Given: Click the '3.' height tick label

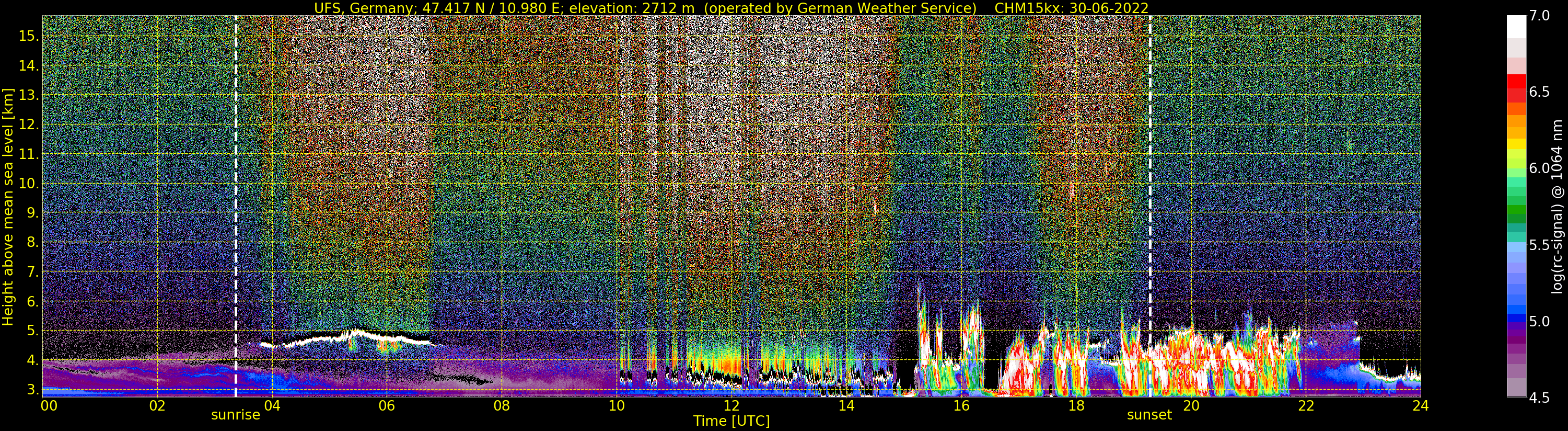Looking at the screenshot, I should 32,390.
